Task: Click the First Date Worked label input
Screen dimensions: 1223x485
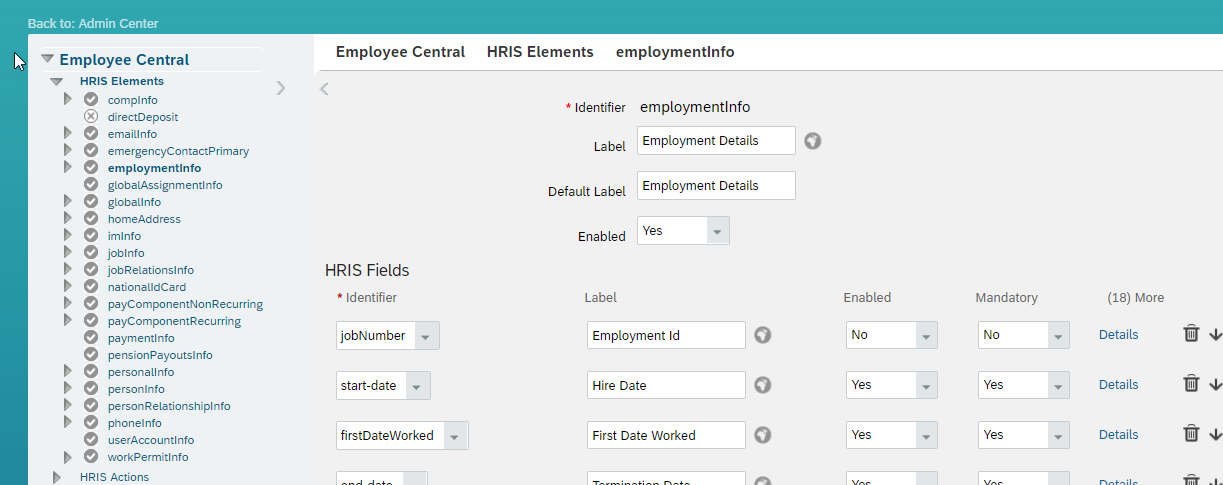Action: point(666,435)
